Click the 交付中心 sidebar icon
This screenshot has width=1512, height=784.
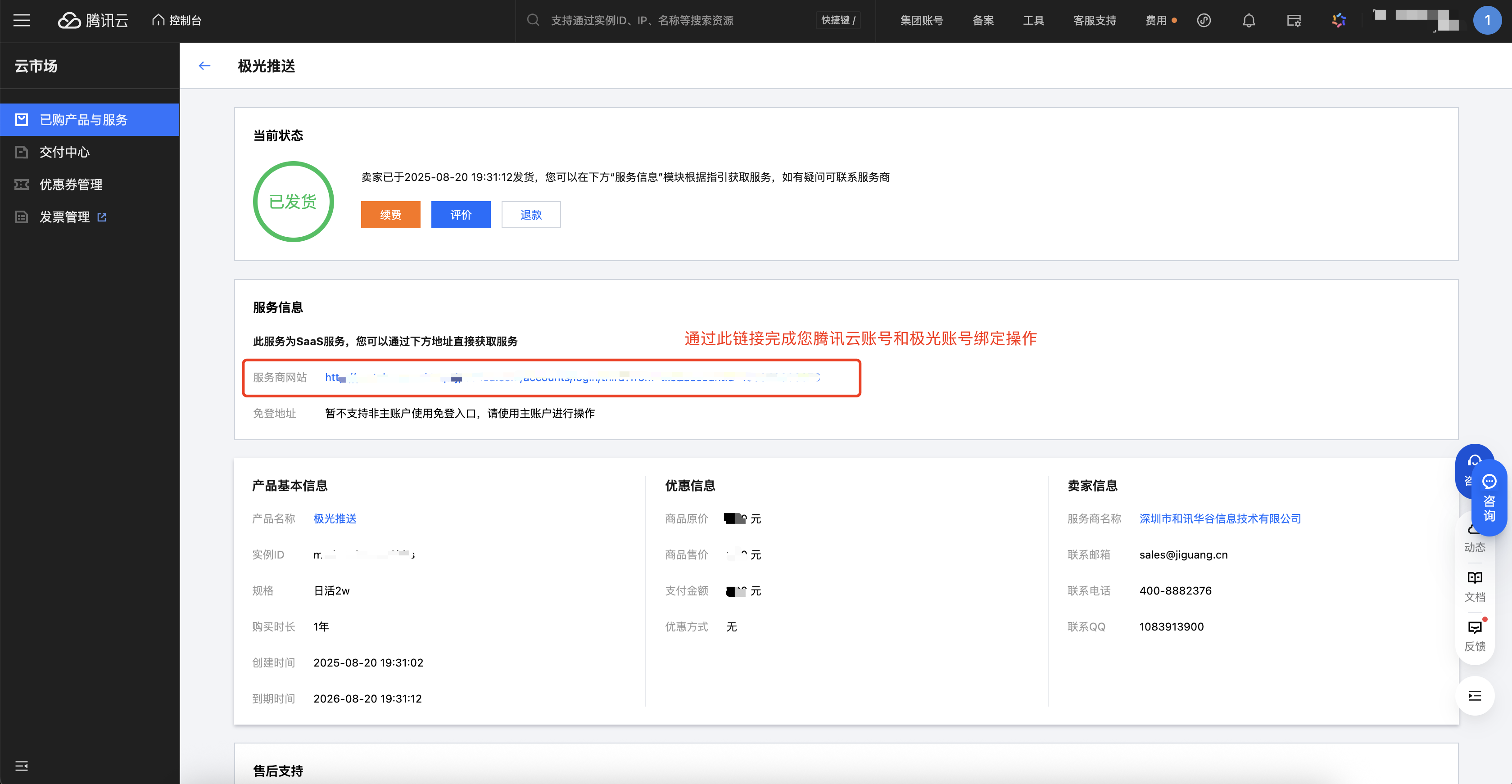[x=22, y=152]
